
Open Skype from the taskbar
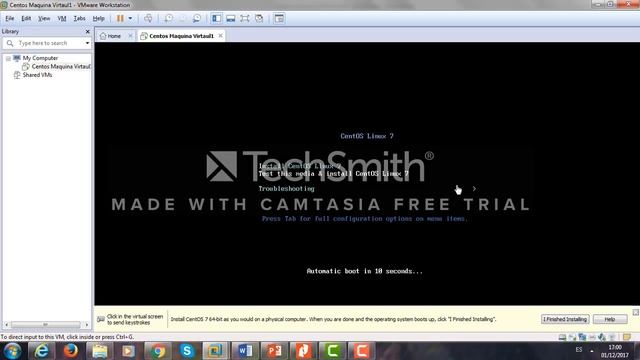click(187, 351)
